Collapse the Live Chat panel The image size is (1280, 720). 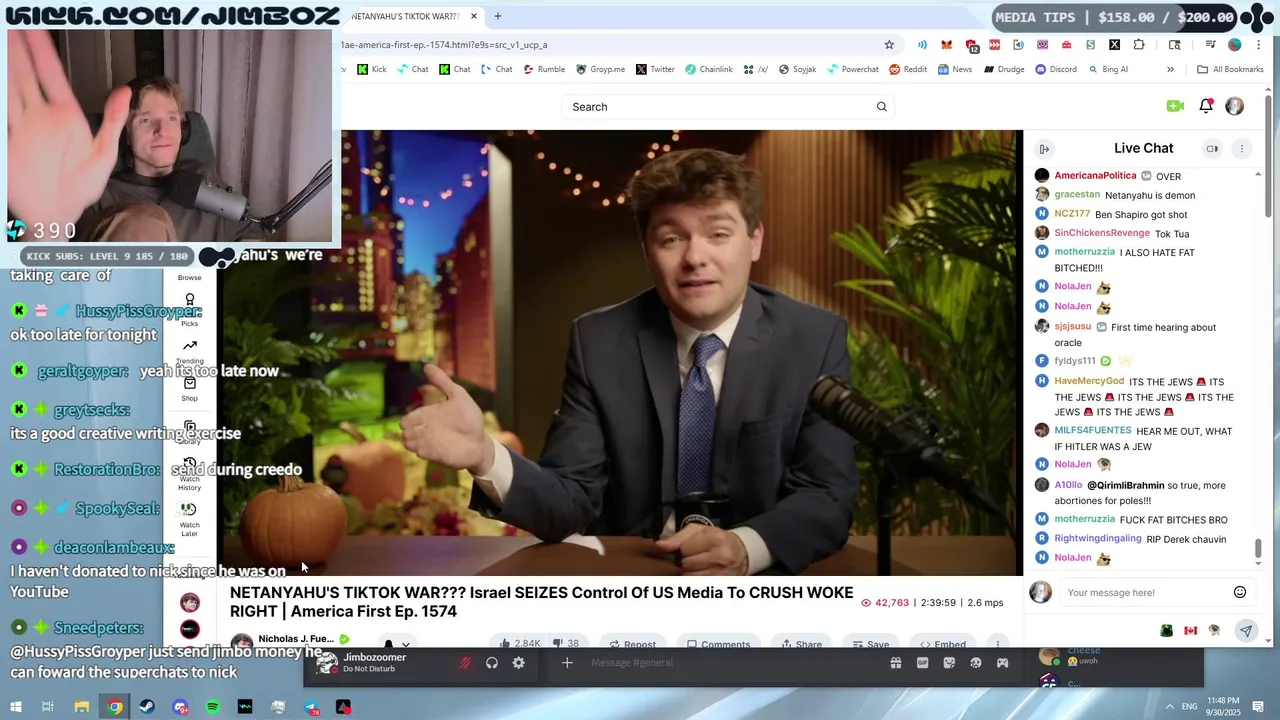tap(1044, 149)
